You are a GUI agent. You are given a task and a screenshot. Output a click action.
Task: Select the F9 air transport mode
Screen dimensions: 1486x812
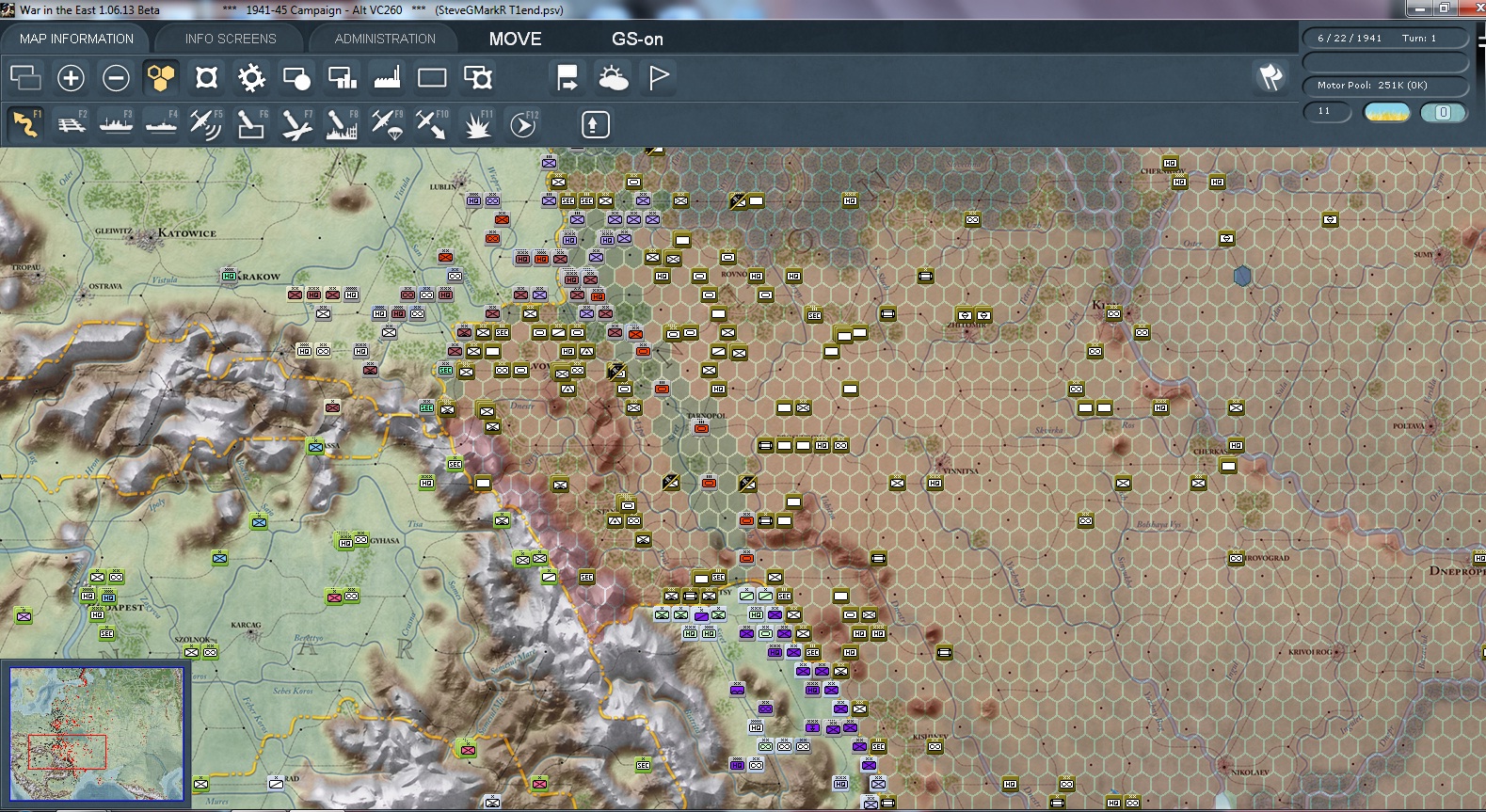tap(387, 124)
